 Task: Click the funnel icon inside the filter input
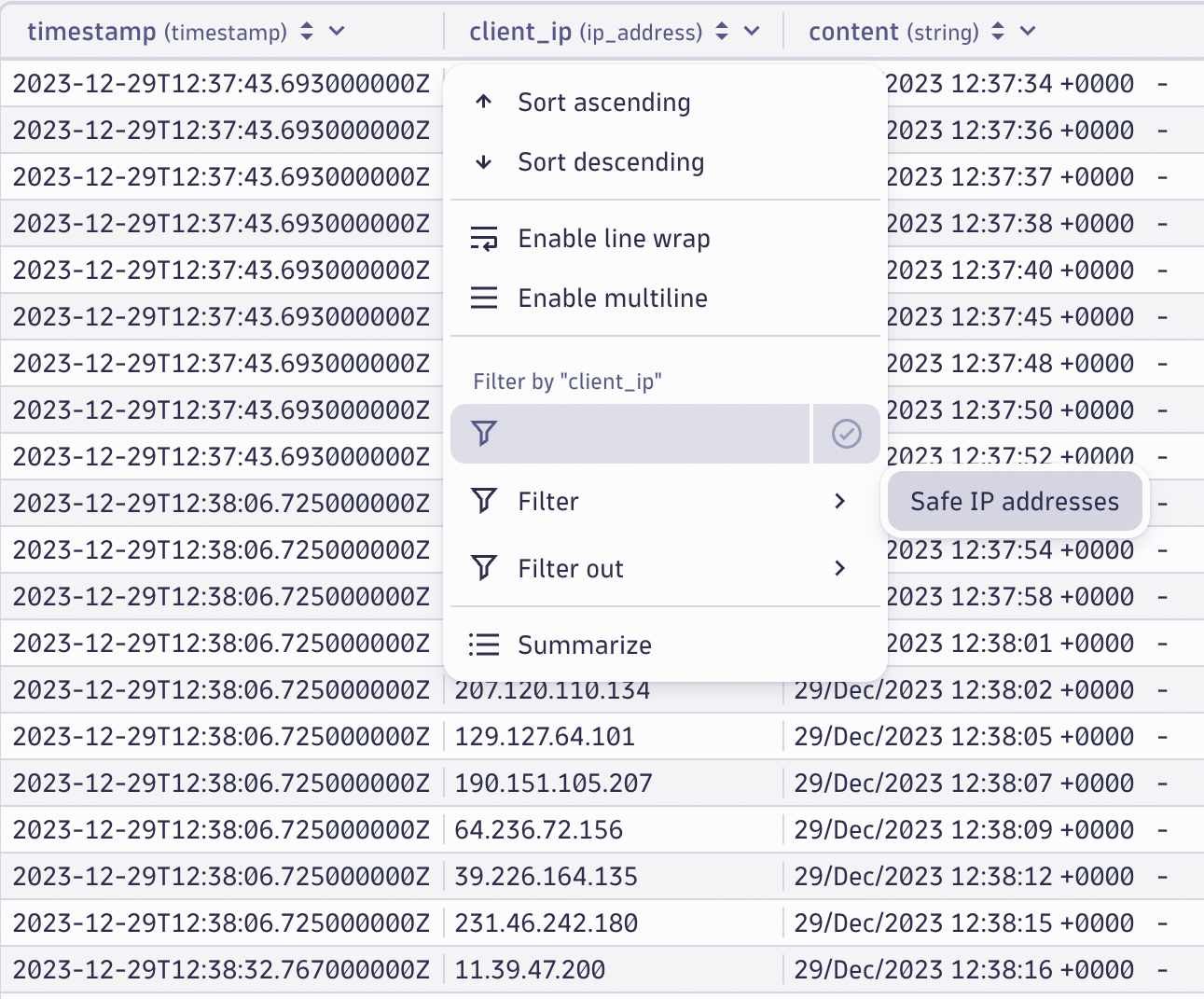point(483,434)
